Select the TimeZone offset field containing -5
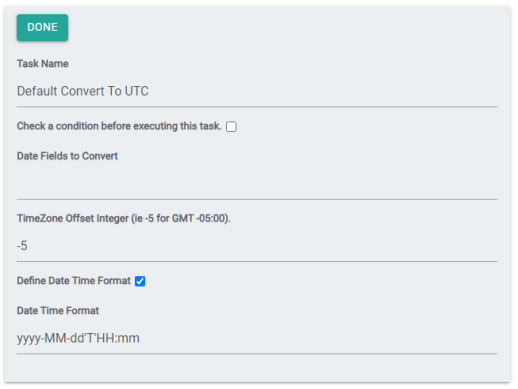The width and height of the screenshot is (518, 389). tap(257, 246)
